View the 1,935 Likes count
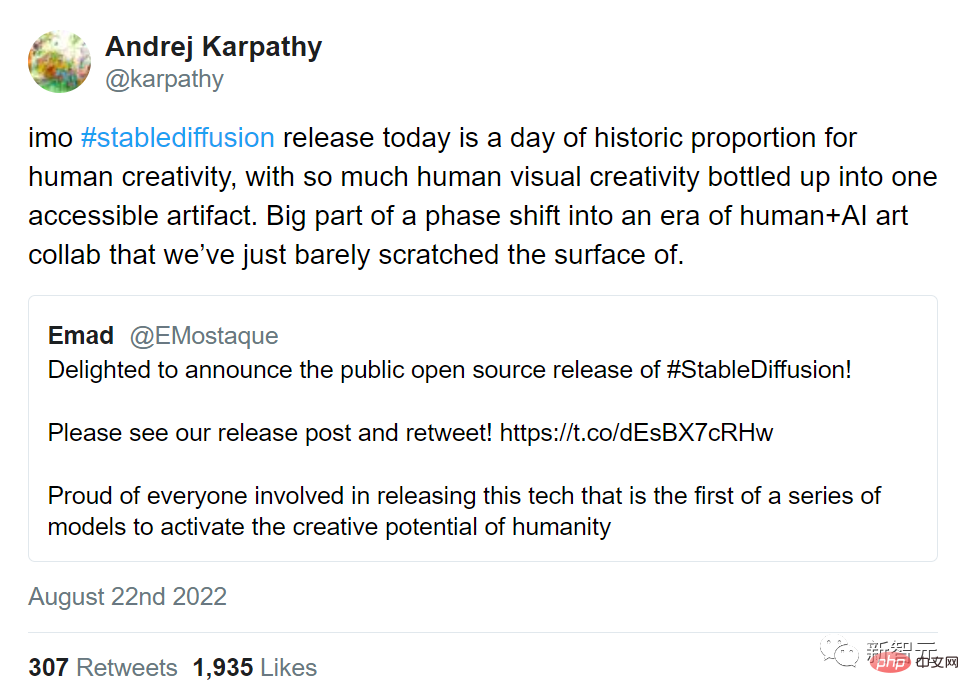Screen dimensions: 969x695 click(254, 667)
